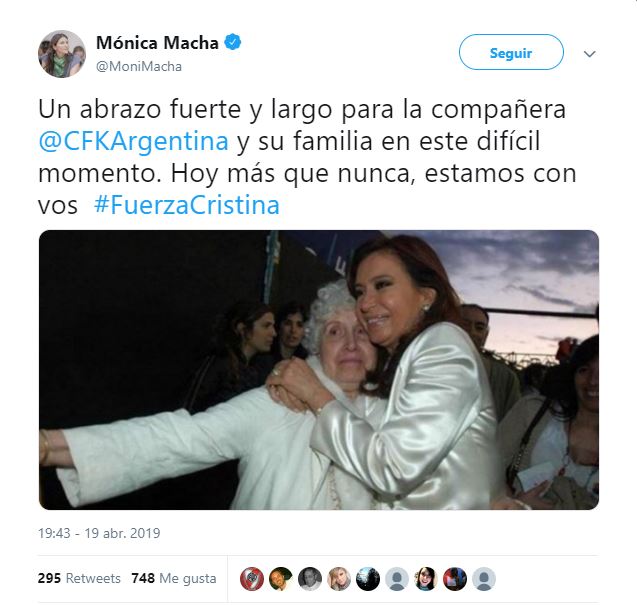This screenshot has width=637, height=605.
Task: Open the red-and-white crest liker avatar
Action: 252,579
